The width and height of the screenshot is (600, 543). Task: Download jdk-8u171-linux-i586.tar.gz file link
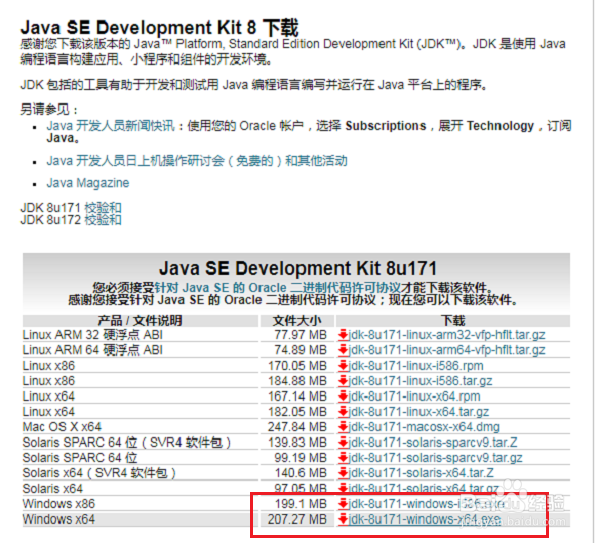point(420,381)
